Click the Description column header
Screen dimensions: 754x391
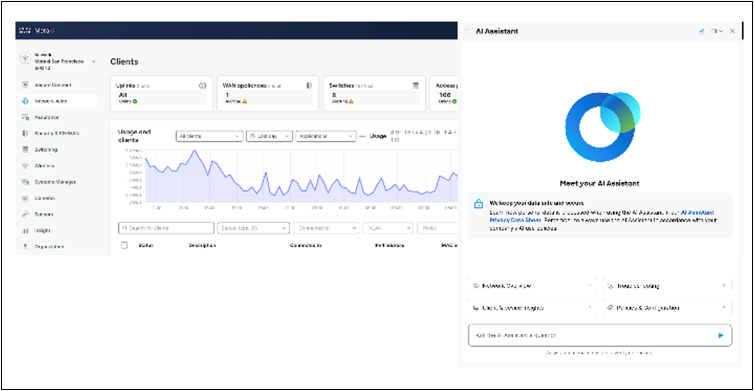pyautogui.click(x=202, y=245)
